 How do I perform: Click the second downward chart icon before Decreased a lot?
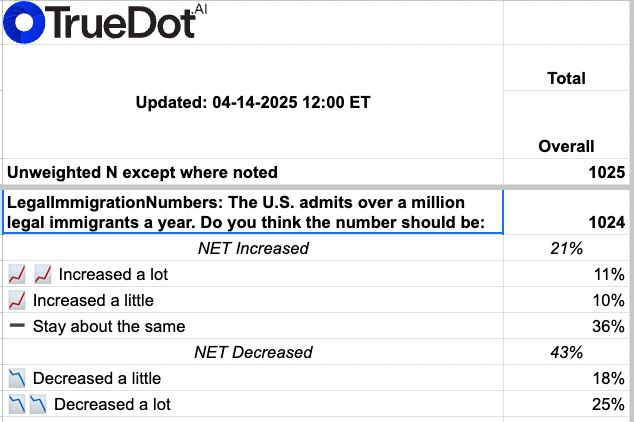[x=39, y=404]
